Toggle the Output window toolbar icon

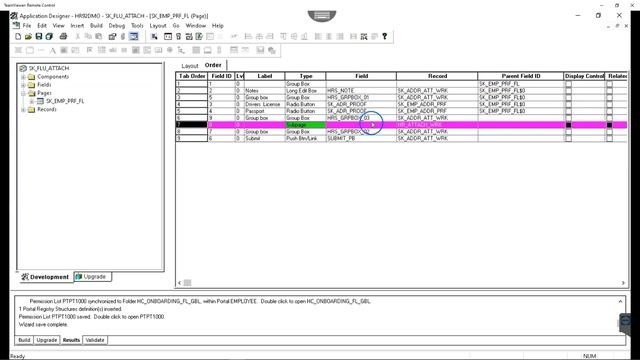pos(134,37)
